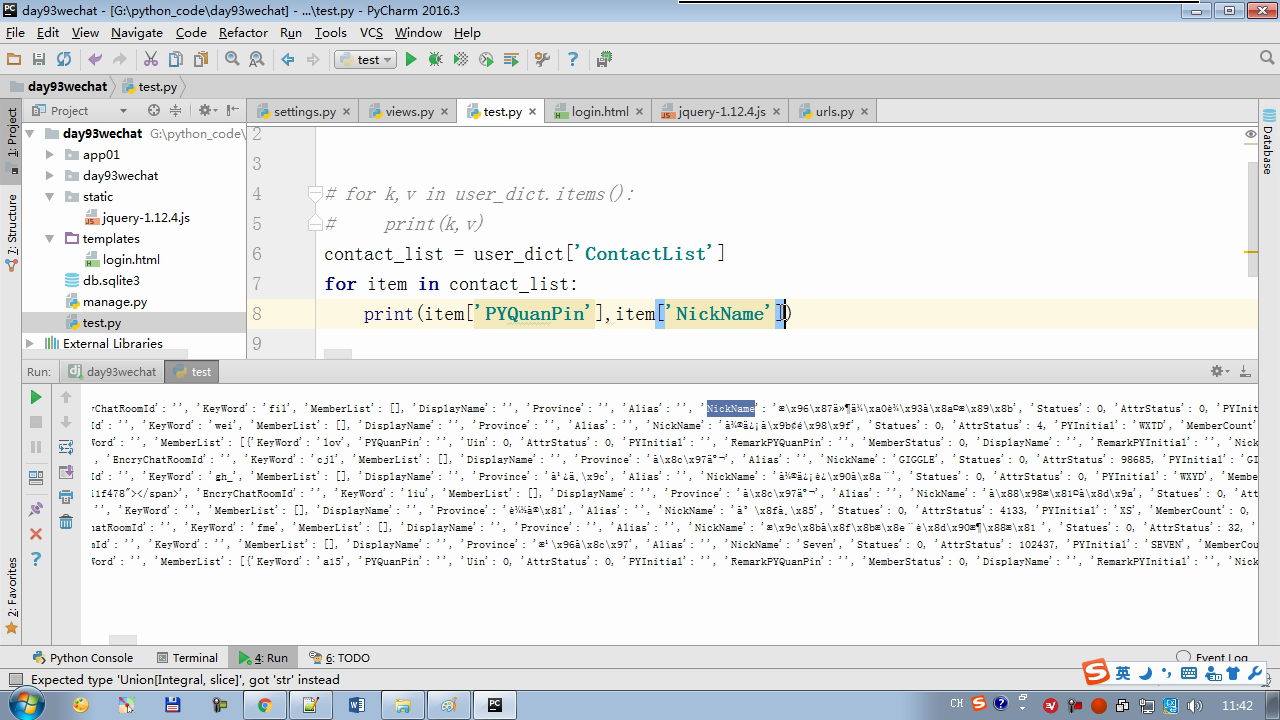Switch to the login.html editor tab
The image size is (1280, 720).
pyautogui.click(x=600, y=112)
